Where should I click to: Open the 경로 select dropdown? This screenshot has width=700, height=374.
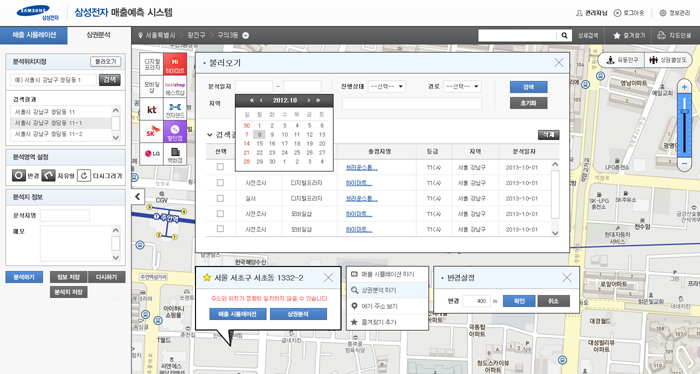pyautogui.click(x=462, y=87)
